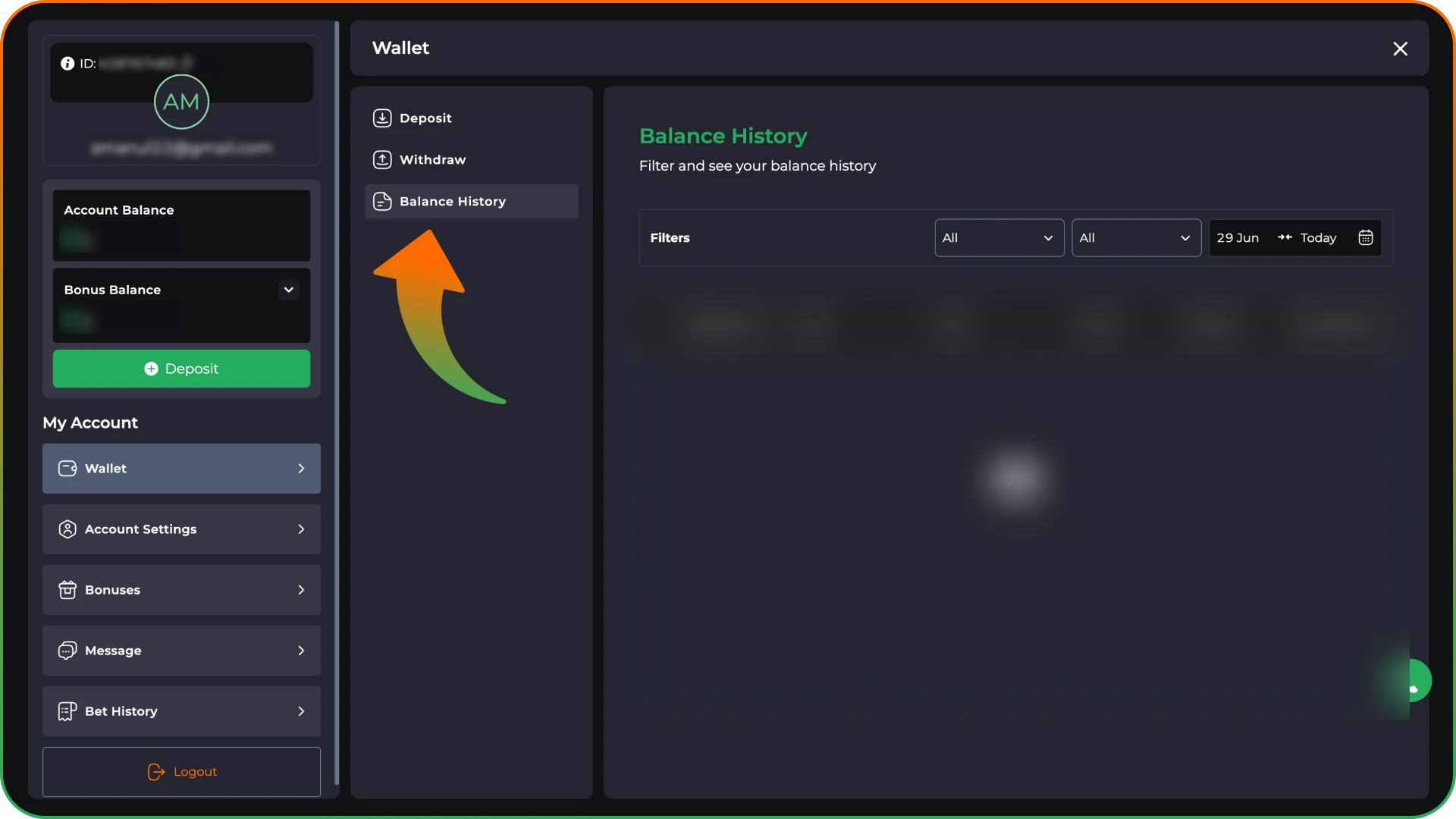Viewport: 1456px width, 819px height.
Task: Expand Wallet row chevron arrow
Action: coord(301,469)
